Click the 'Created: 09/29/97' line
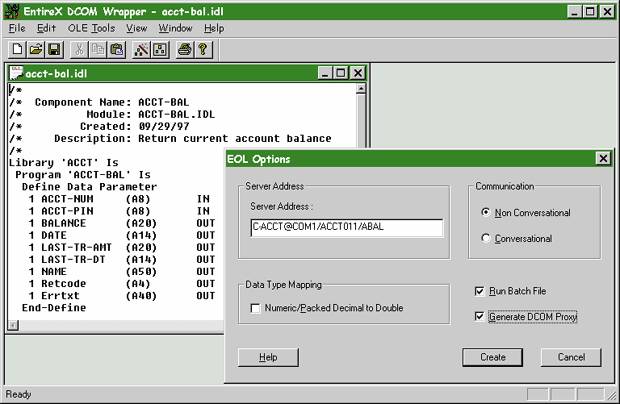Screen dimensions: 620x404 coord(99,126)
